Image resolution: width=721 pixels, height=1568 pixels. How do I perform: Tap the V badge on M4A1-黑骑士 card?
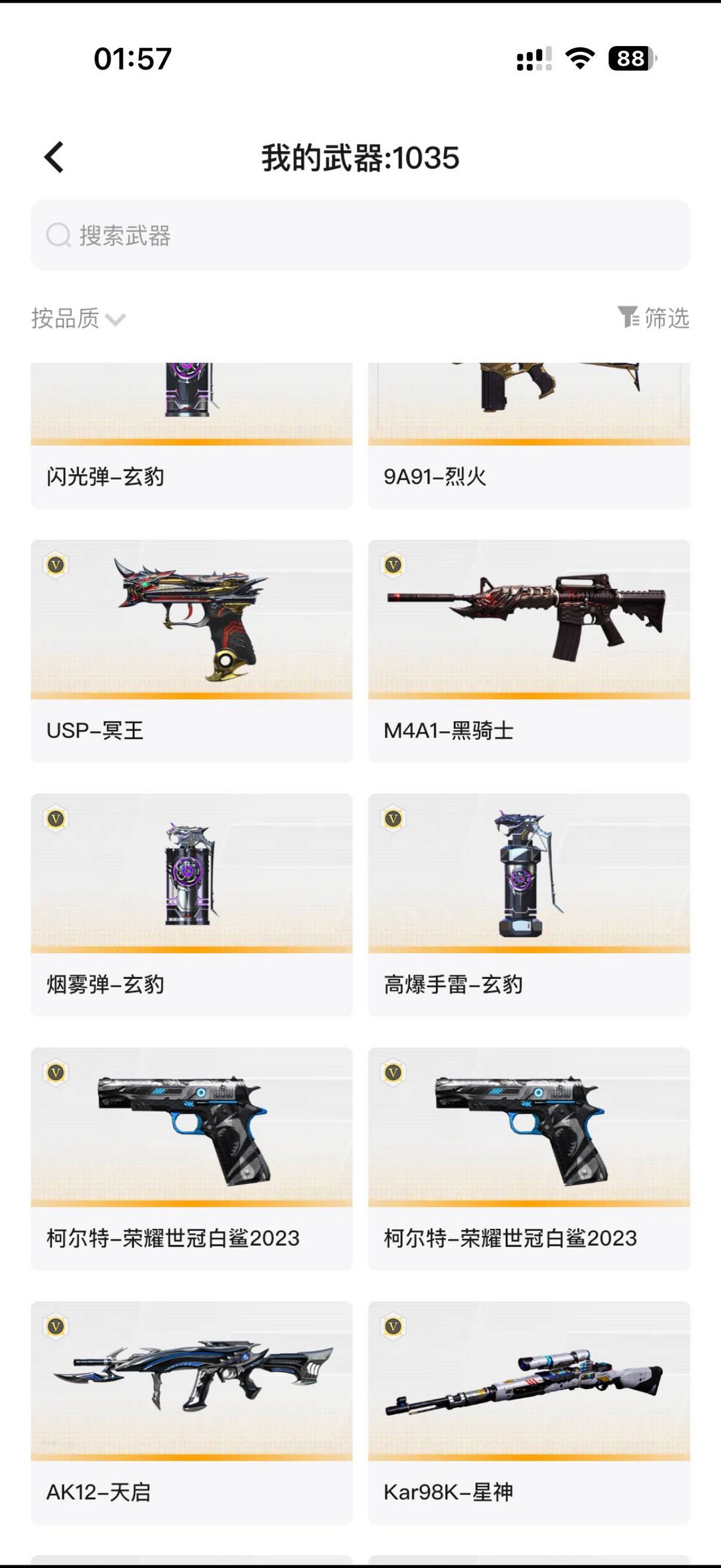point(393,566)
